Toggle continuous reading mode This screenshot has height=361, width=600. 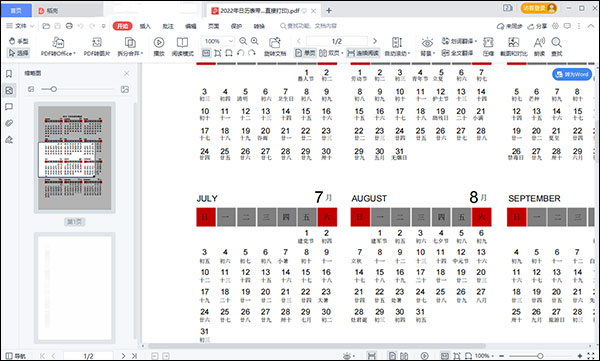pyautogui.click(x=363, y=53)
